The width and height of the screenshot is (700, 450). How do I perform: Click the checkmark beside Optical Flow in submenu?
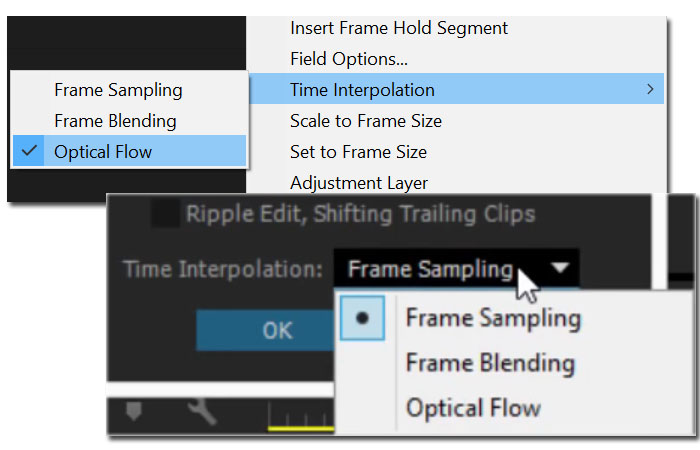31,152
